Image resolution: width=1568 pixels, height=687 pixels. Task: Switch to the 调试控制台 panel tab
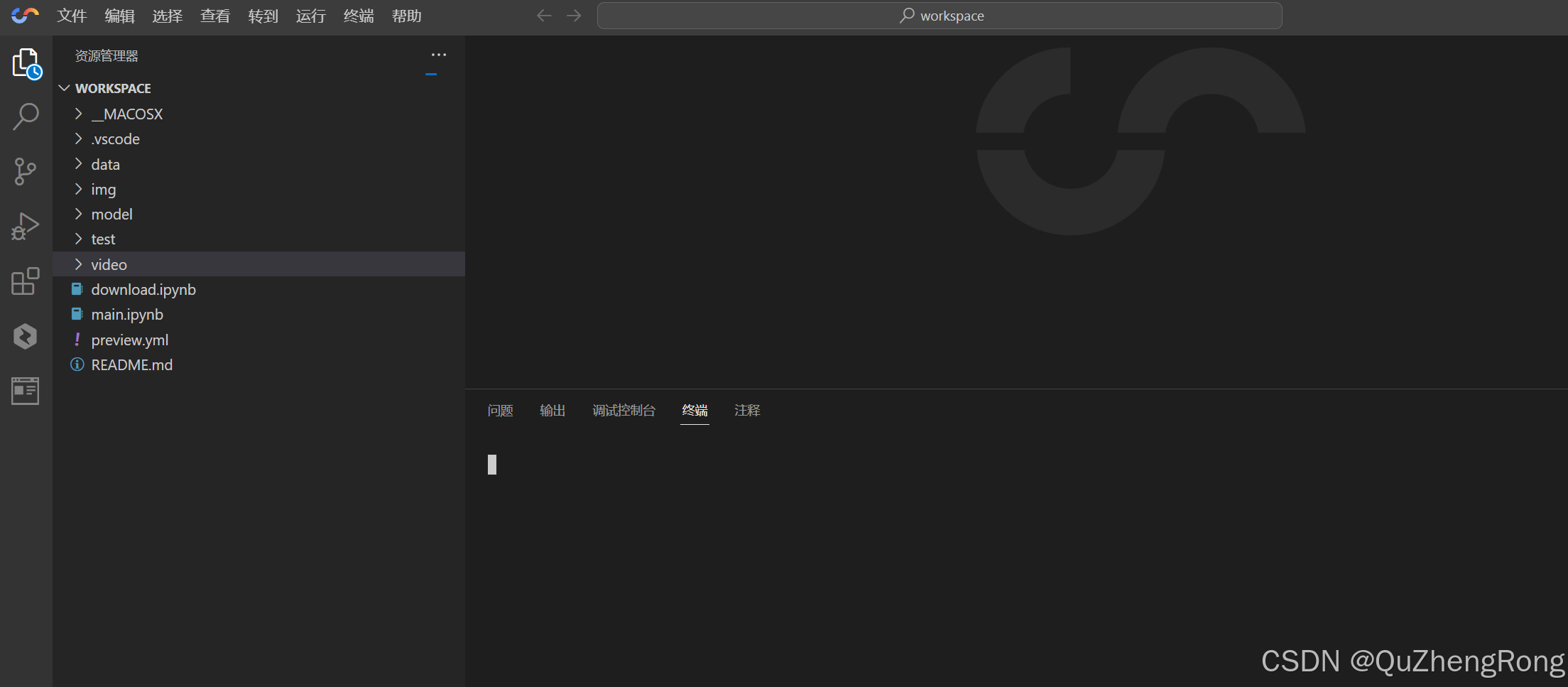[624, 410]
